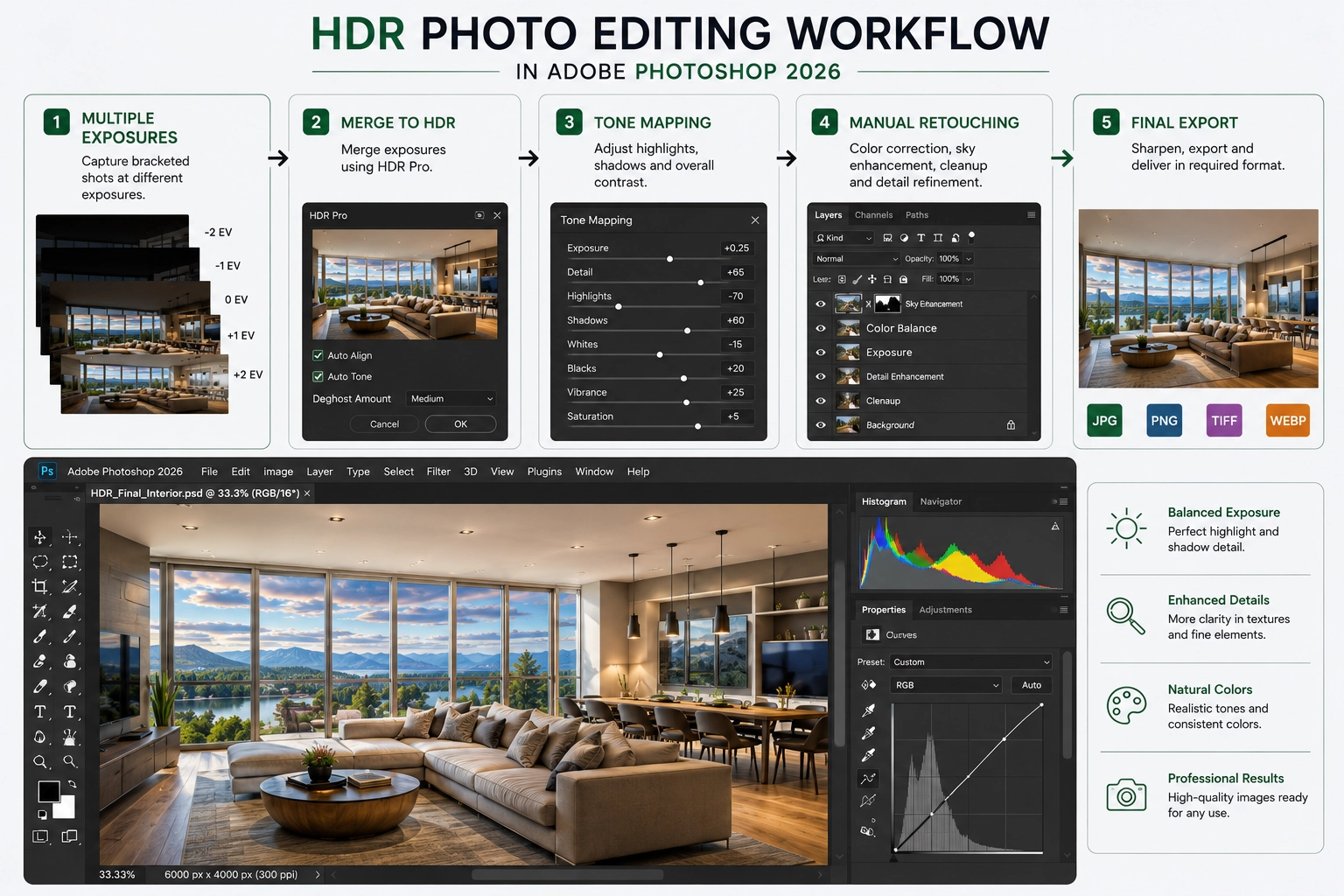Select the Crop tool

point(40,586)
